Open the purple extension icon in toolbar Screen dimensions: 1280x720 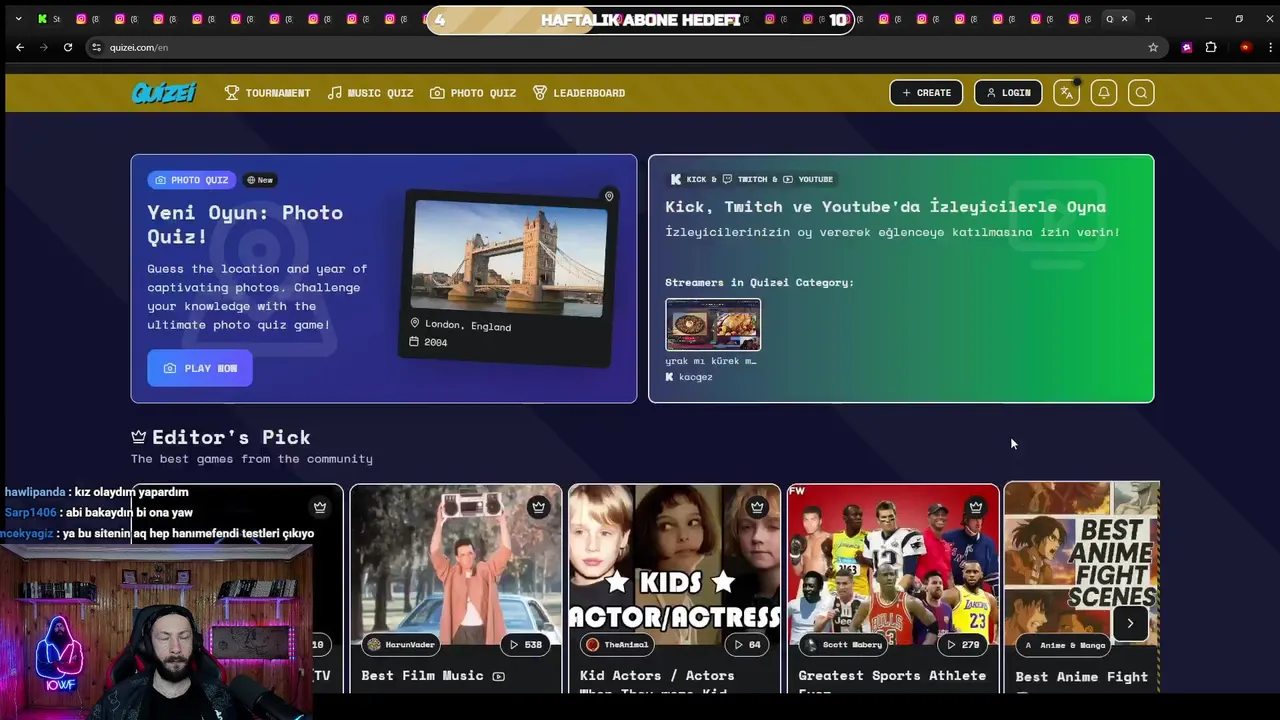[1187, 47]
